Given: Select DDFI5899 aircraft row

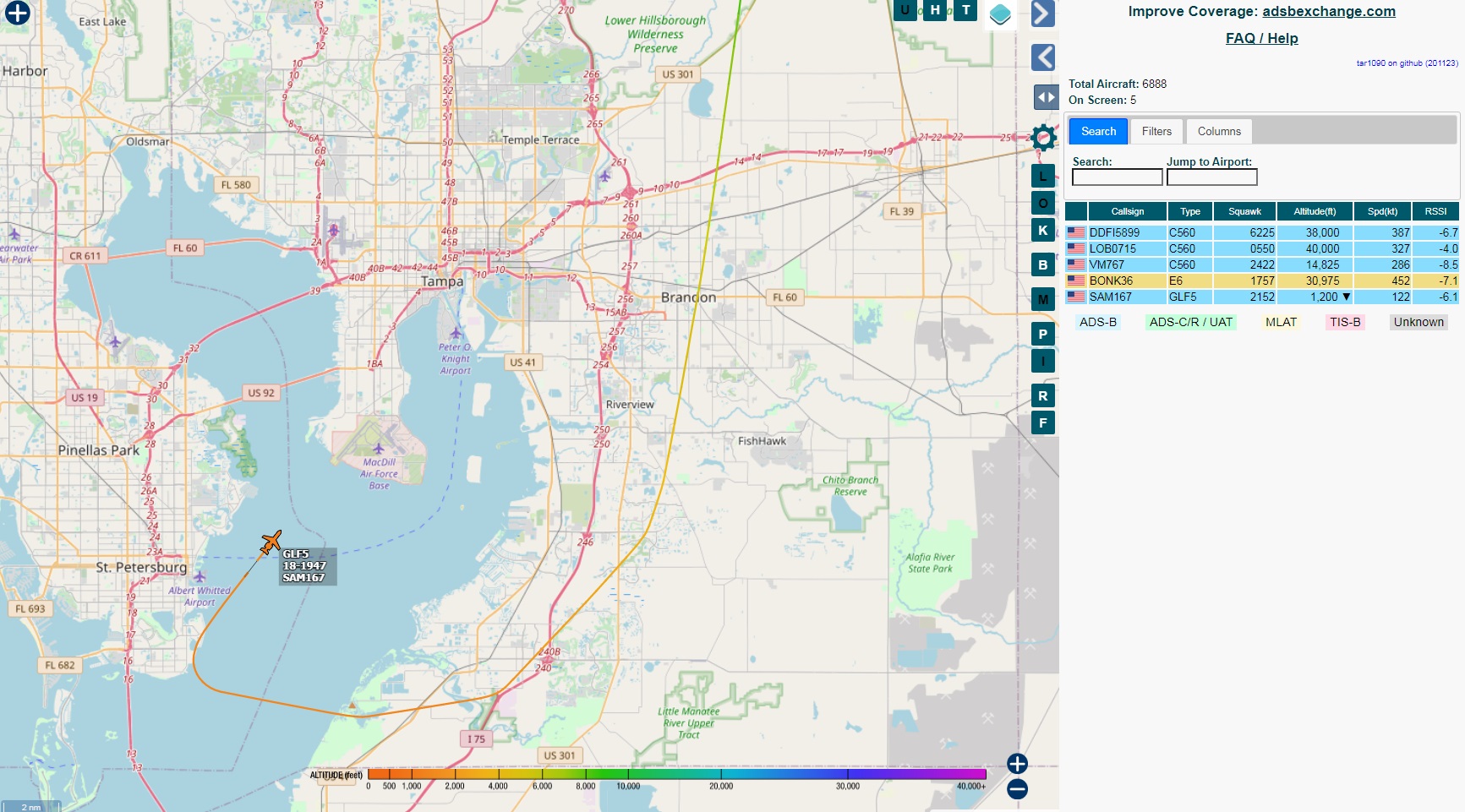Looking at the screenshot, I should click(1262, 232).
